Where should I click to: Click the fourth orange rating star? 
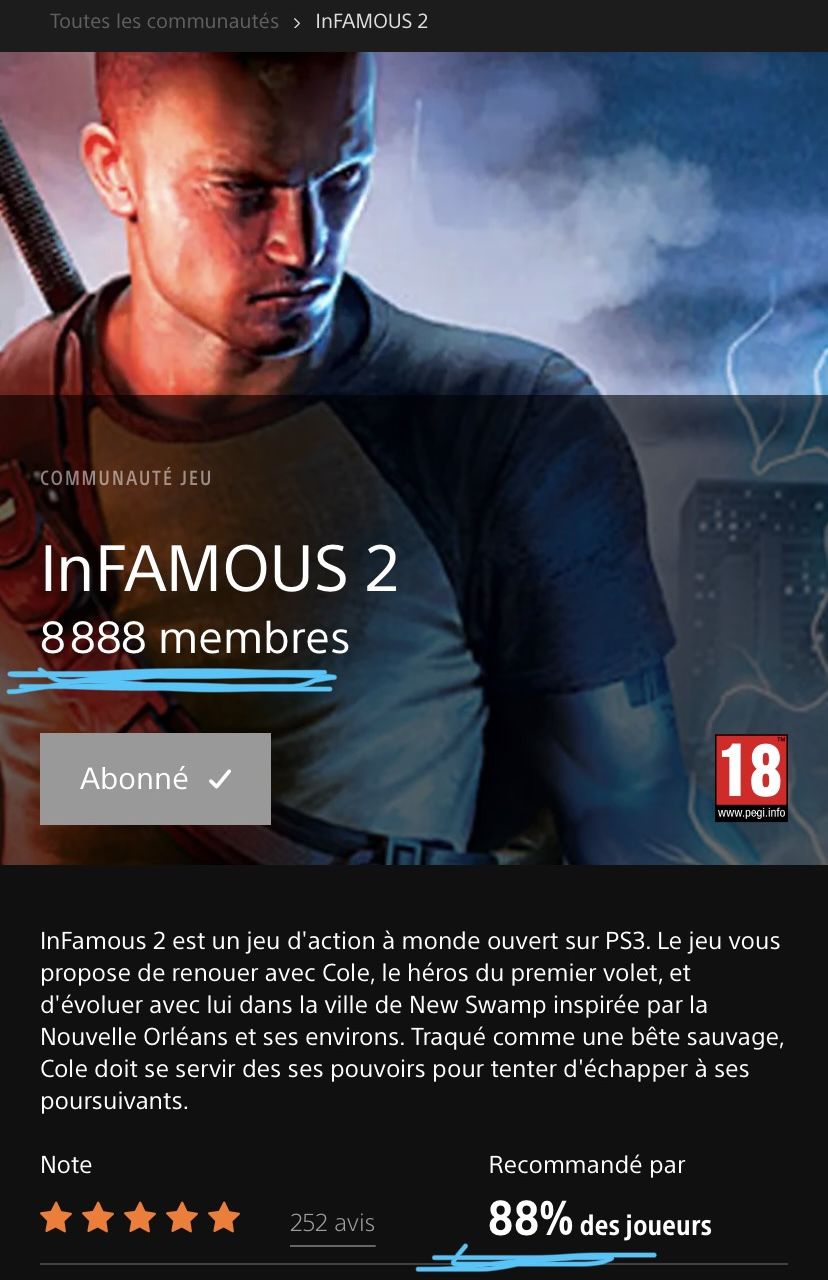tap(182, 1218)
